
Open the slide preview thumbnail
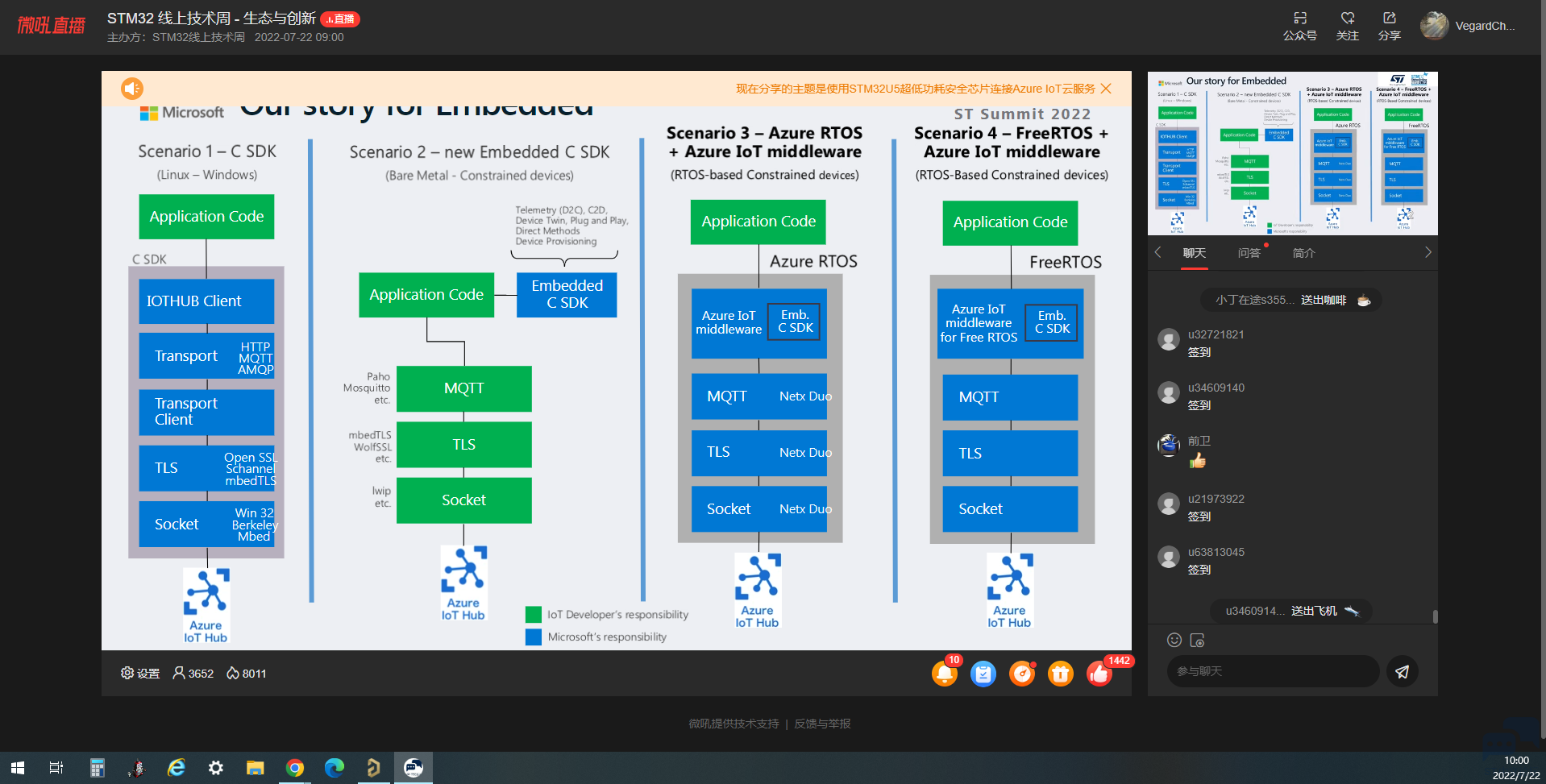click(x=1293, y=153)
